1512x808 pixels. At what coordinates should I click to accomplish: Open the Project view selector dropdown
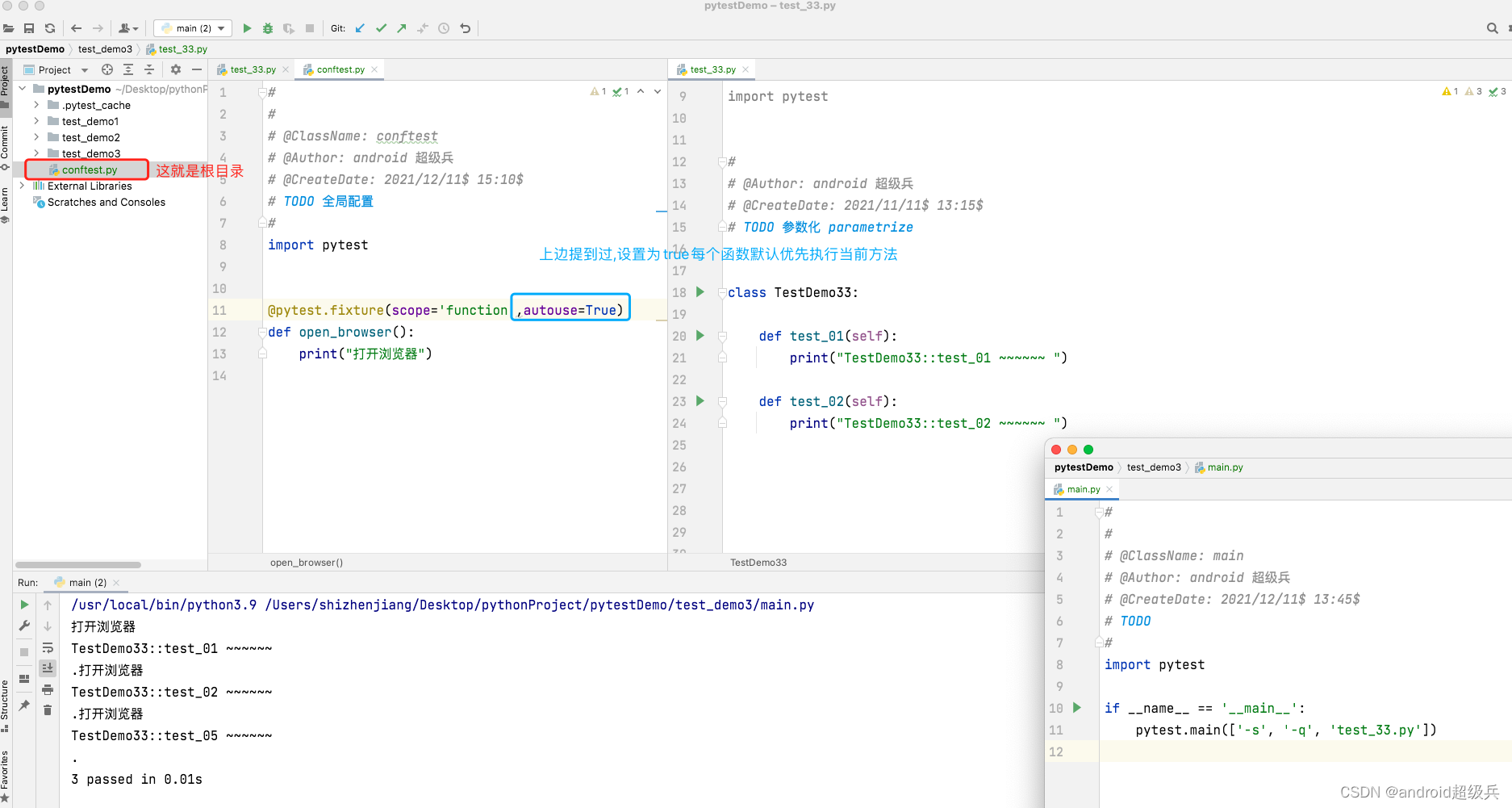click(x=56, y=70)
